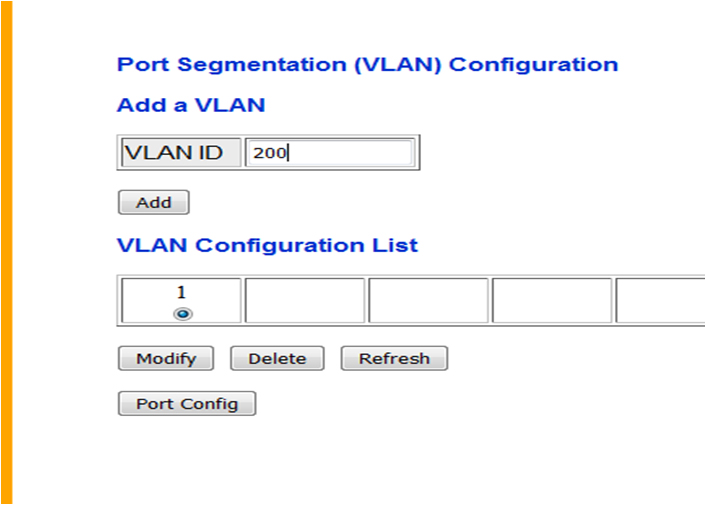Select the VLAN 1 radio button
The height and width of the screenshot is (505, 706).
pos(182,314)
